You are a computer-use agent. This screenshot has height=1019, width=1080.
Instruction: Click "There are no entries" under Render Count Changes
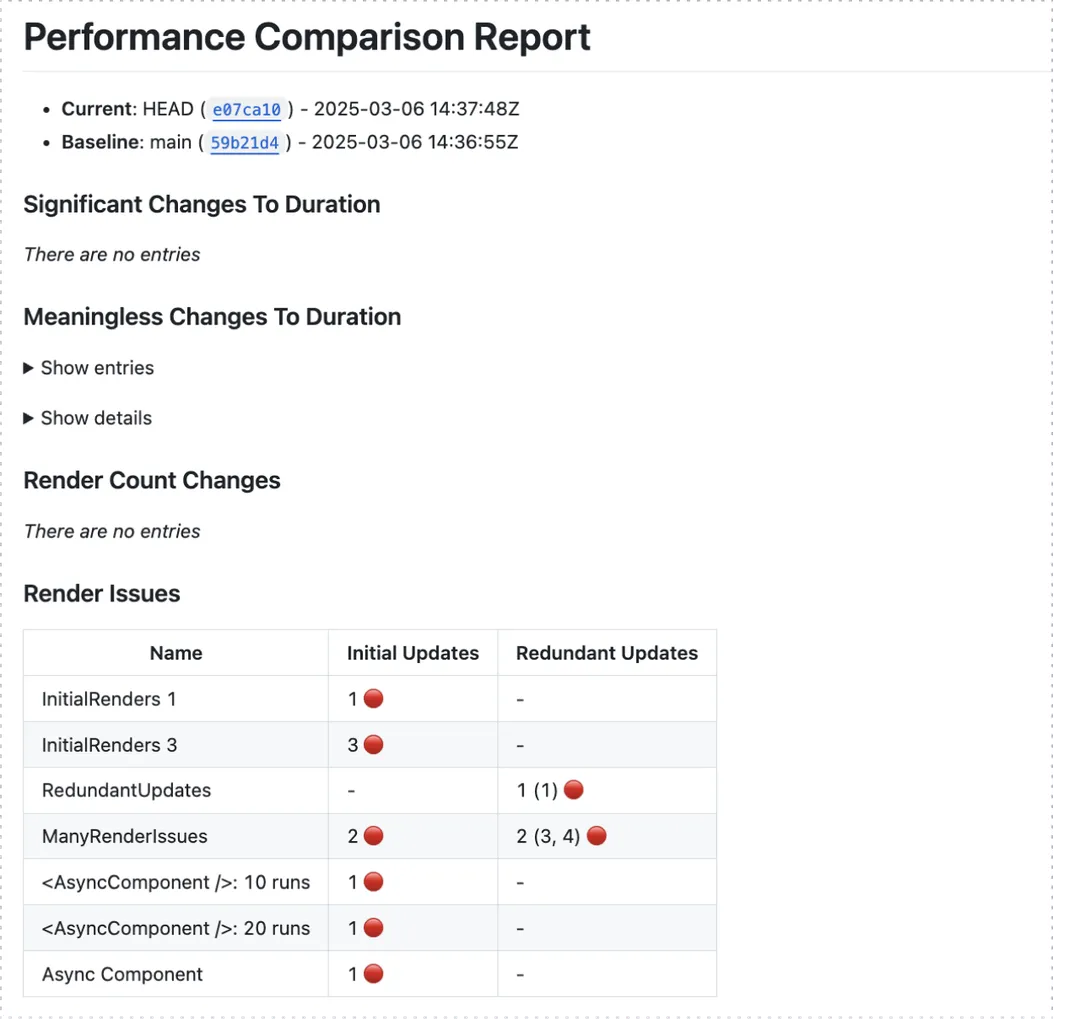click(x=111, y=531)
